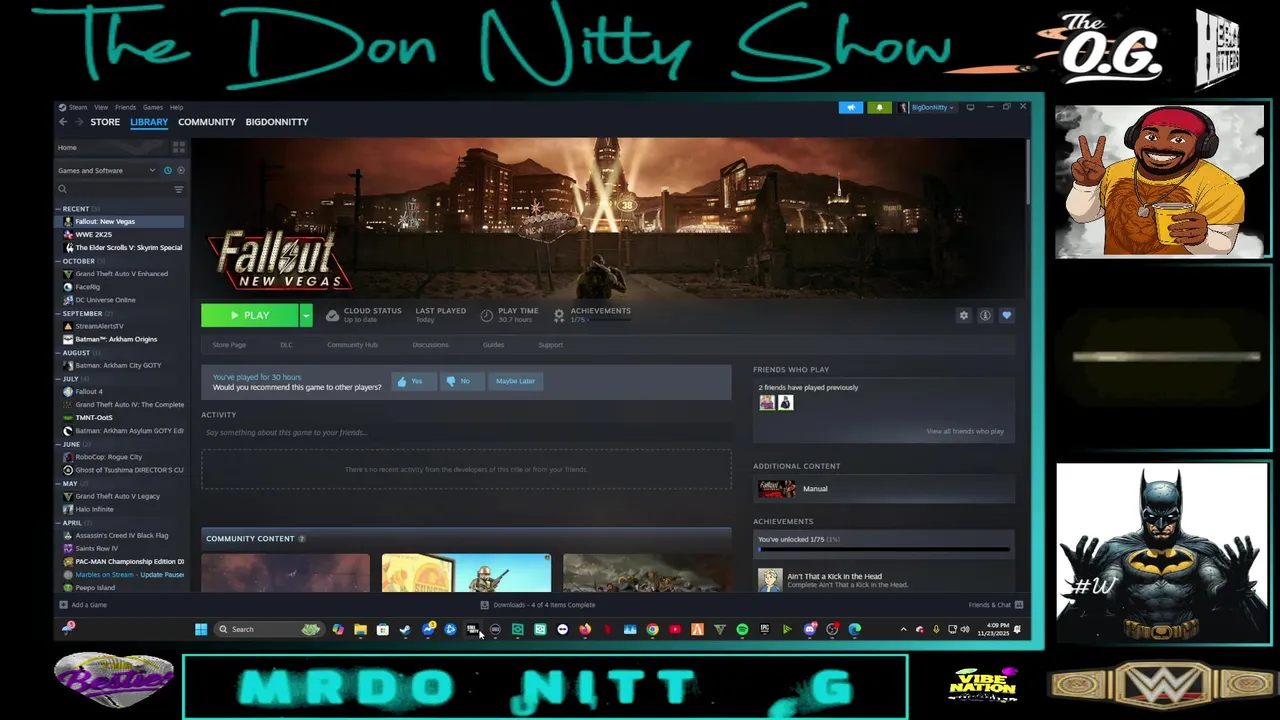
Task: Open the Friends menu
Action: [x=125, y=107]
